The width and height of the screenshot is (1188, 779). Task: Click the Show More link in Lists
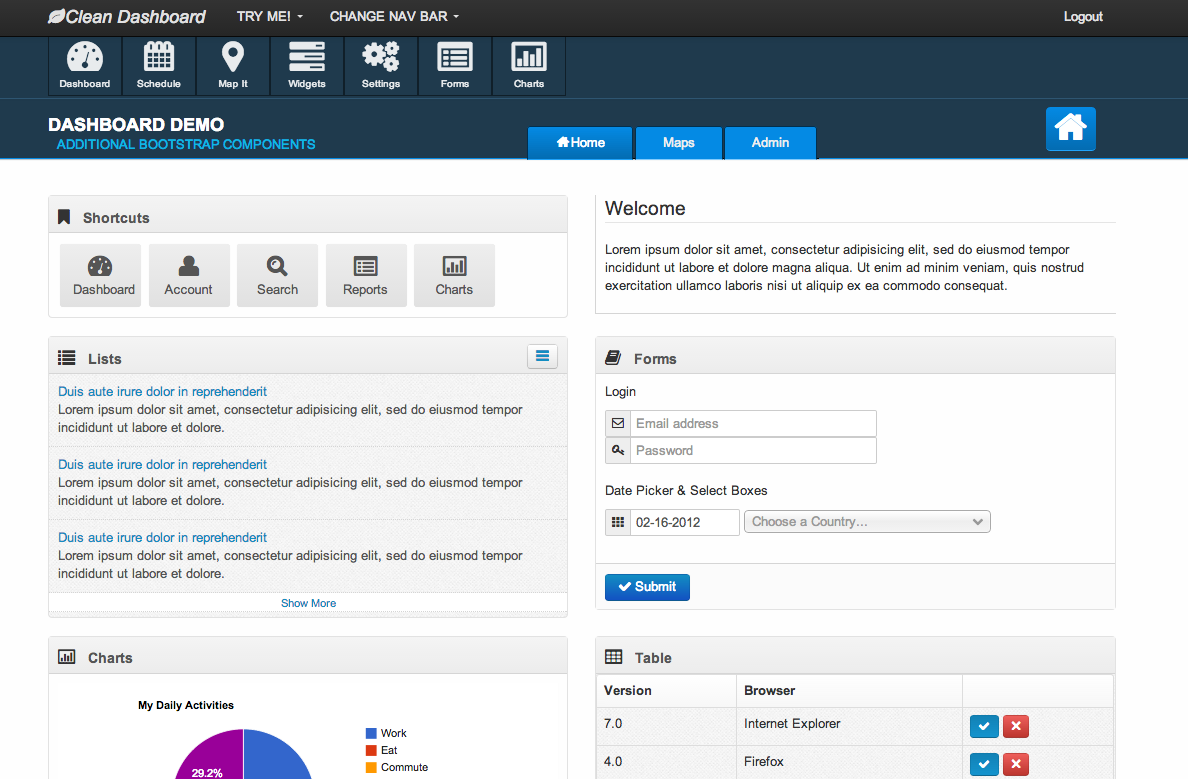[308, 603]
